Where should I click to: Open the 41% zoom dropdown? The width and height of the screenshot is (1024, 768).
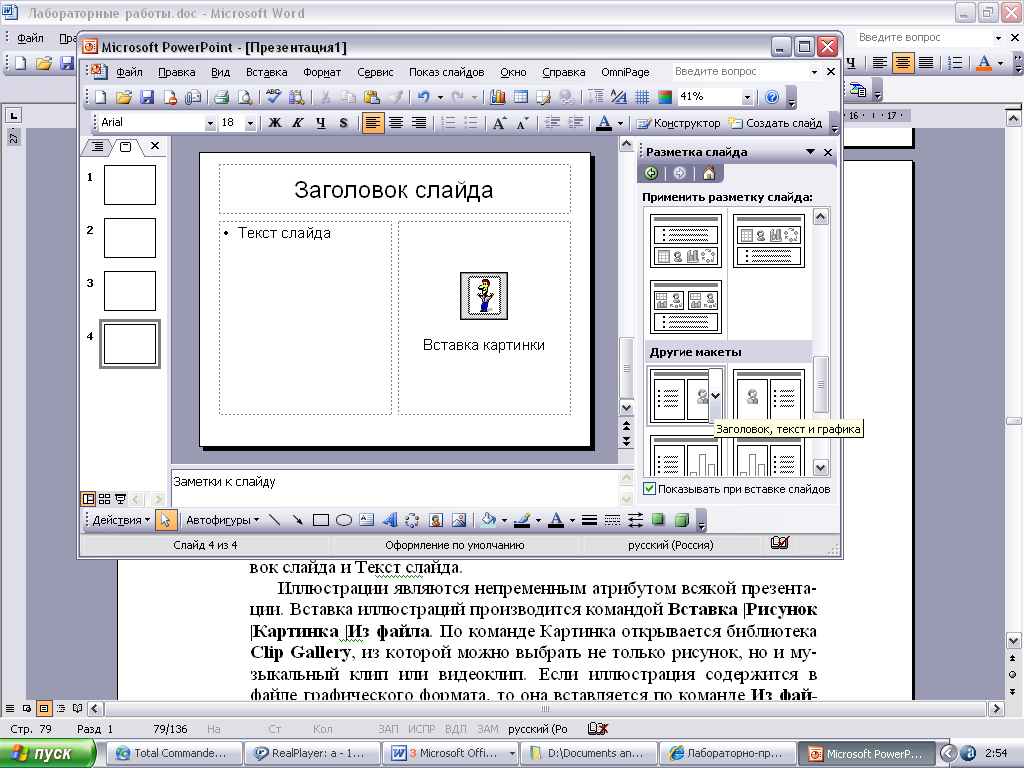tap(747, 97)
